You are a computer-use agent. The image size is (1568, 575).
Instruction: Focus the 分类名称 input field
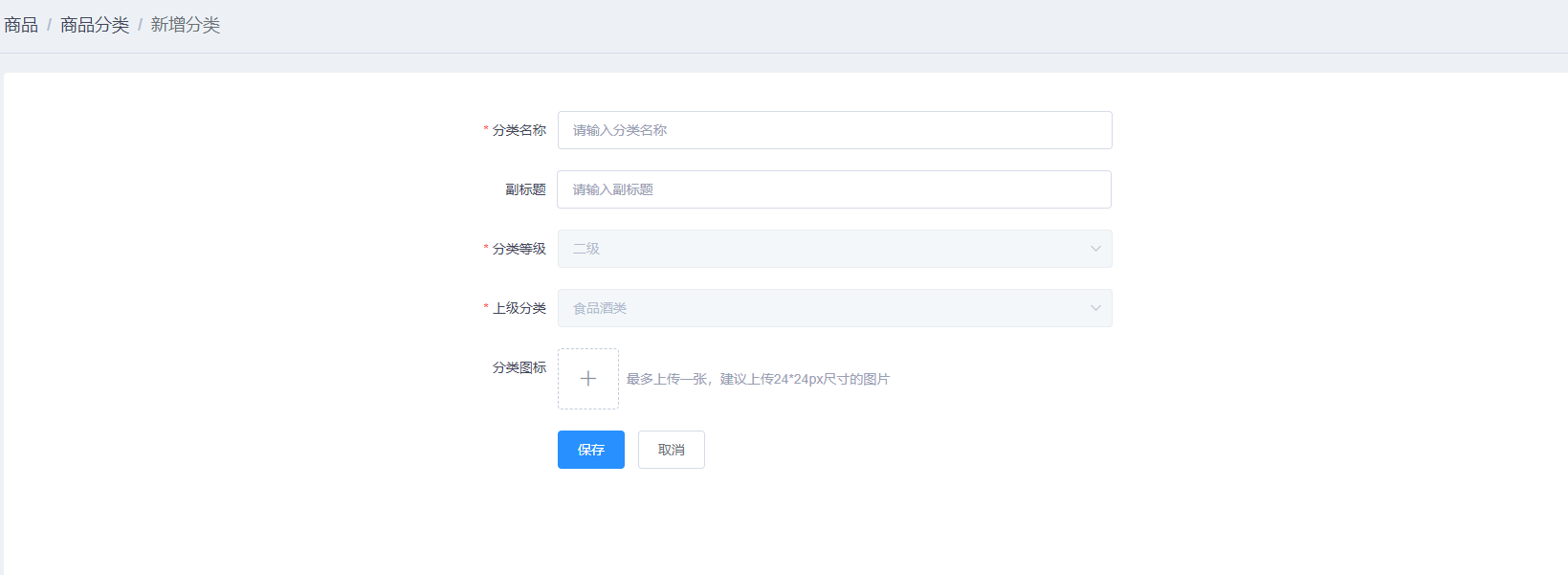click(834, 130)
